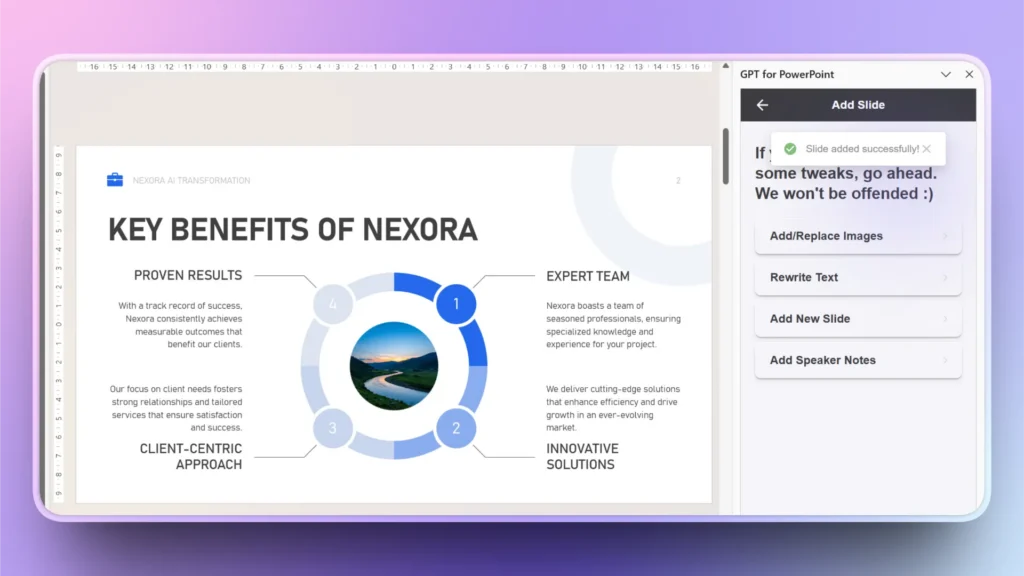The height and width of the screenshot is (576, 1024).
Task: Click the slide number 2 at top right
Action: 678,181
